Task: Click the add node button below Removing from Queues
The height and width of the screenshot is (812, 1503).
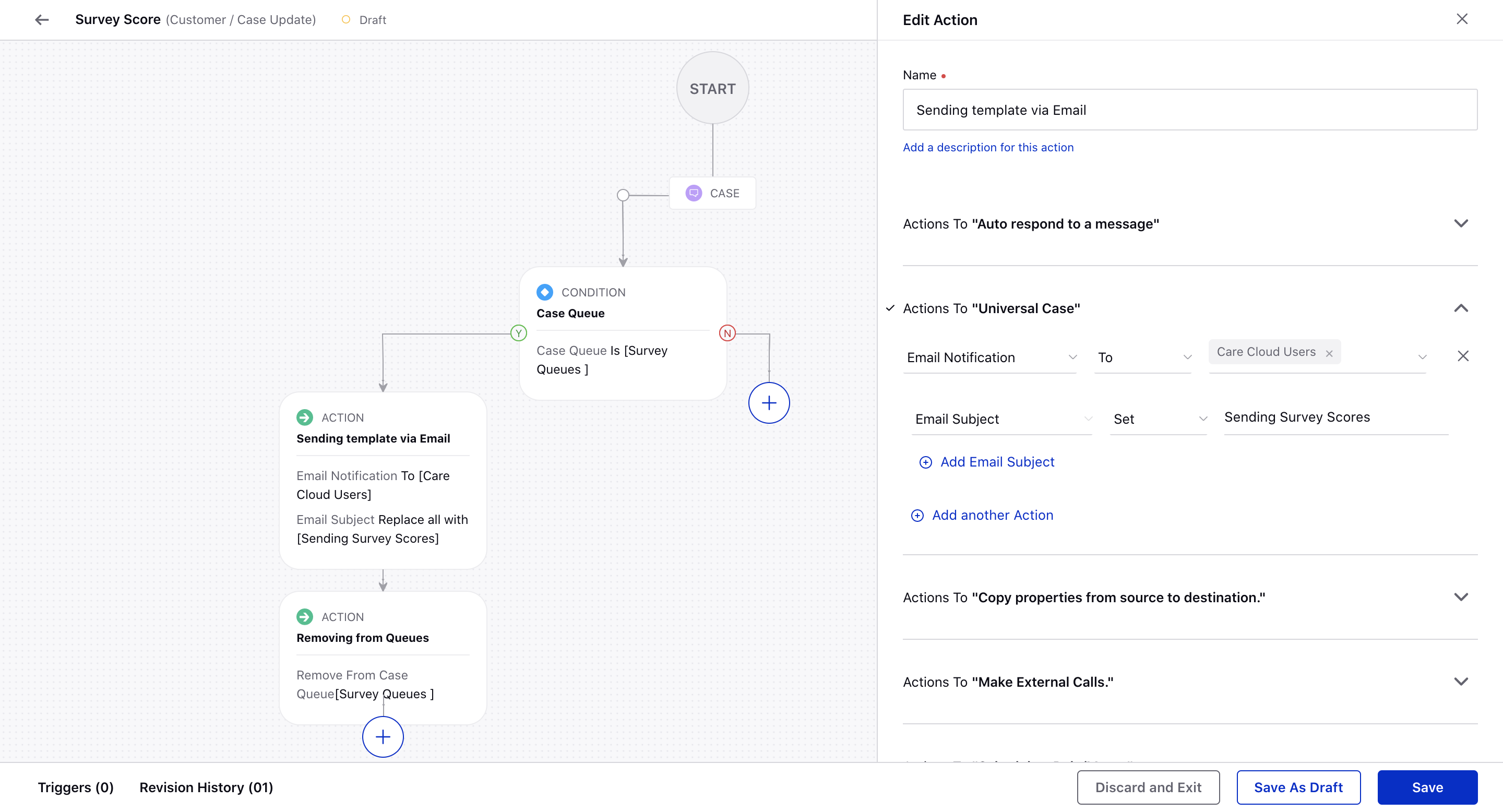Action: (x=383, y=737)
